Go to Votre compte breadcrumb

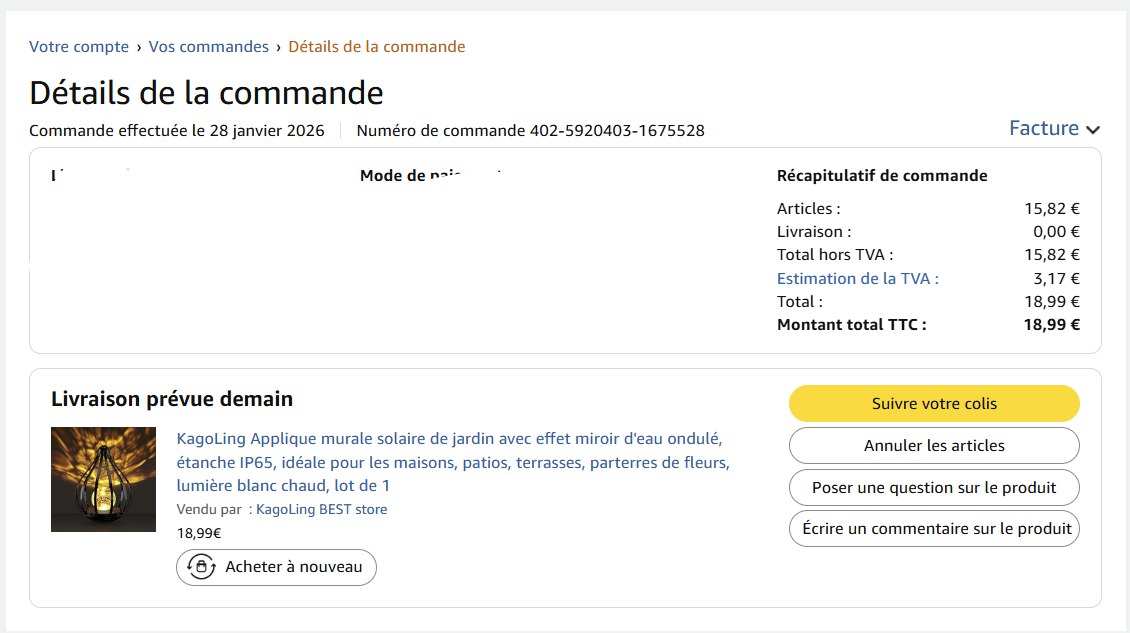pos(79,47)
